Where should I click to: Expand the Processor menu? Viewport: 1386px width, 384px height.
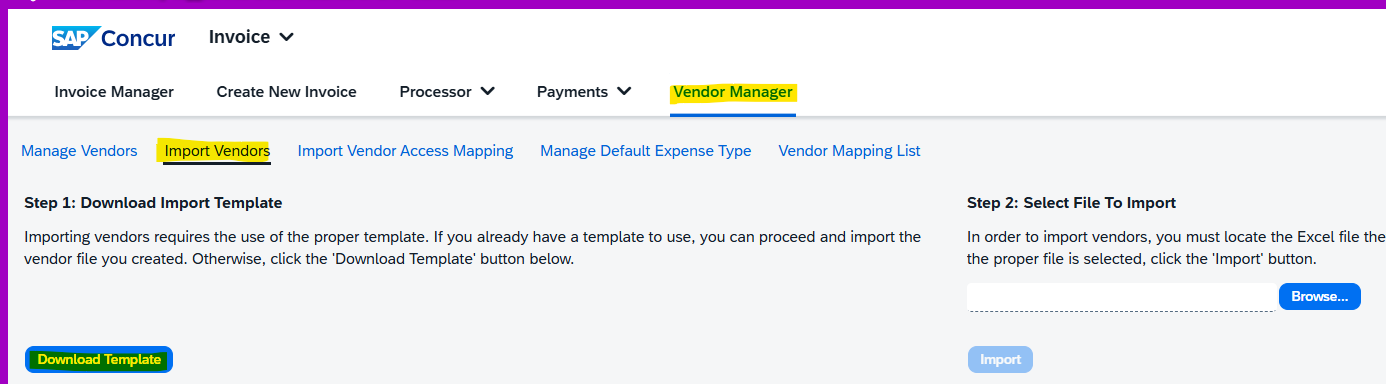(x=447, y=92)
